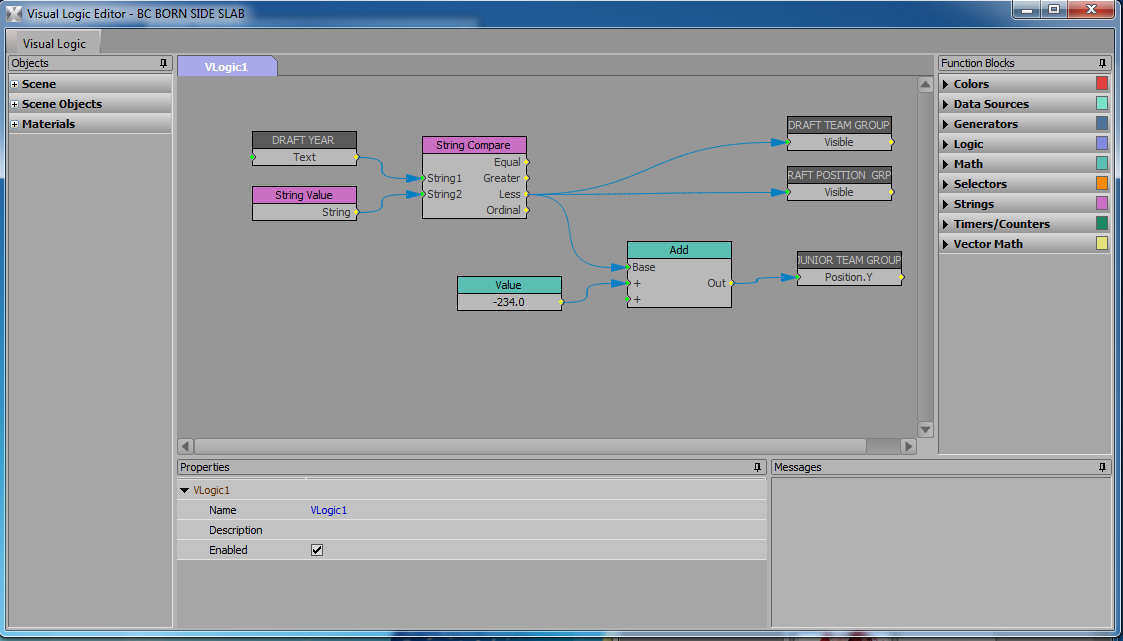Click the red Colors category swatch
Viewport: 1123px width, 641px height.
click(x=1102, y=84)
